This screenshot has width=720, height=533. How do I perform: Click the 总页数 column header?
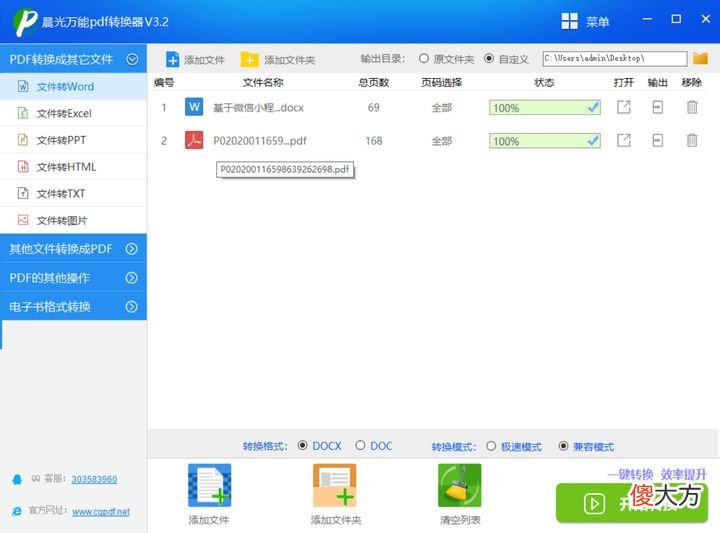point(374,83)
